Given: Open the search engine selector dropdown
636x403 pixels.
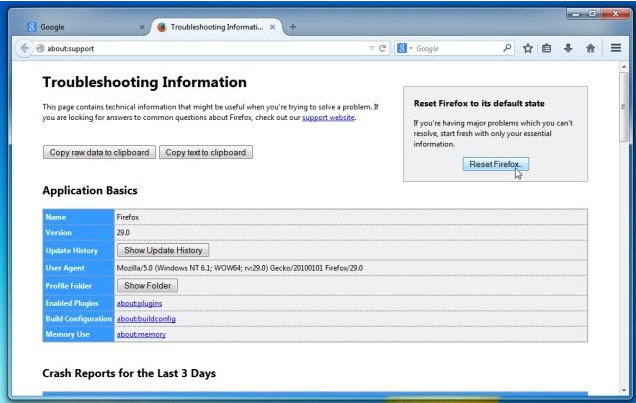Looking at the screenshot, I should click(404, 48).
